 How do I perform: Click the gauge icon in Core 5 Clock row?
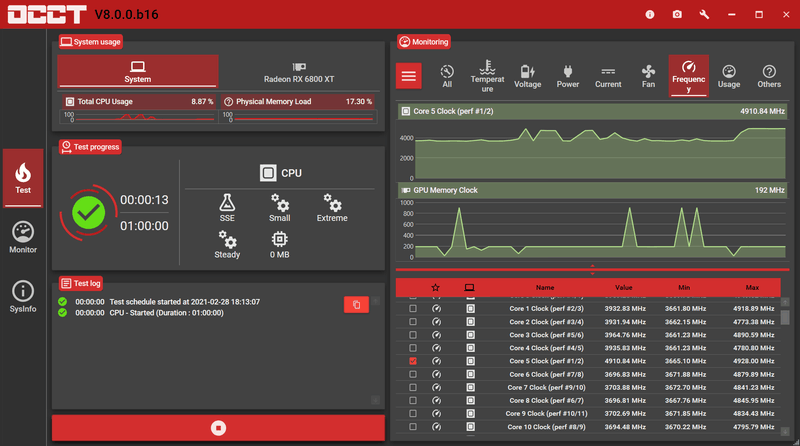coord(436,361)
